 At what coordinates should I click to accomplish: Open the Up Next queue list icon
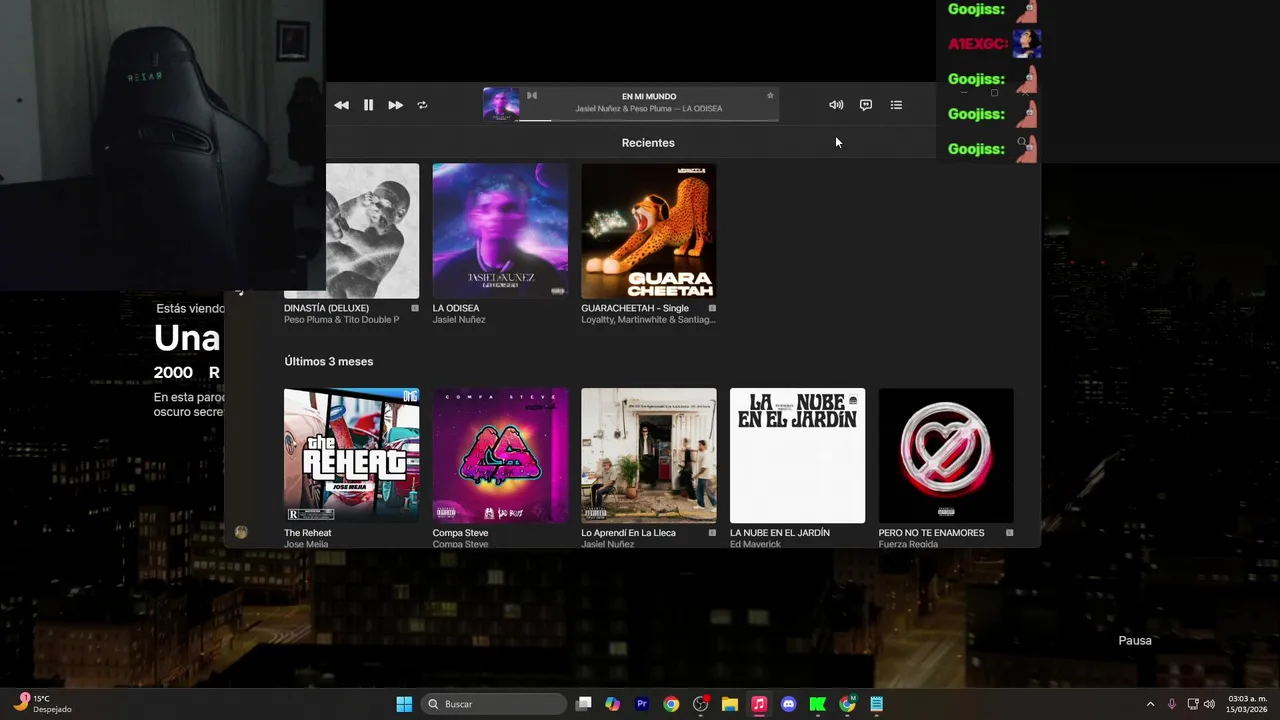pyautogui.click(x=896, y=105)
